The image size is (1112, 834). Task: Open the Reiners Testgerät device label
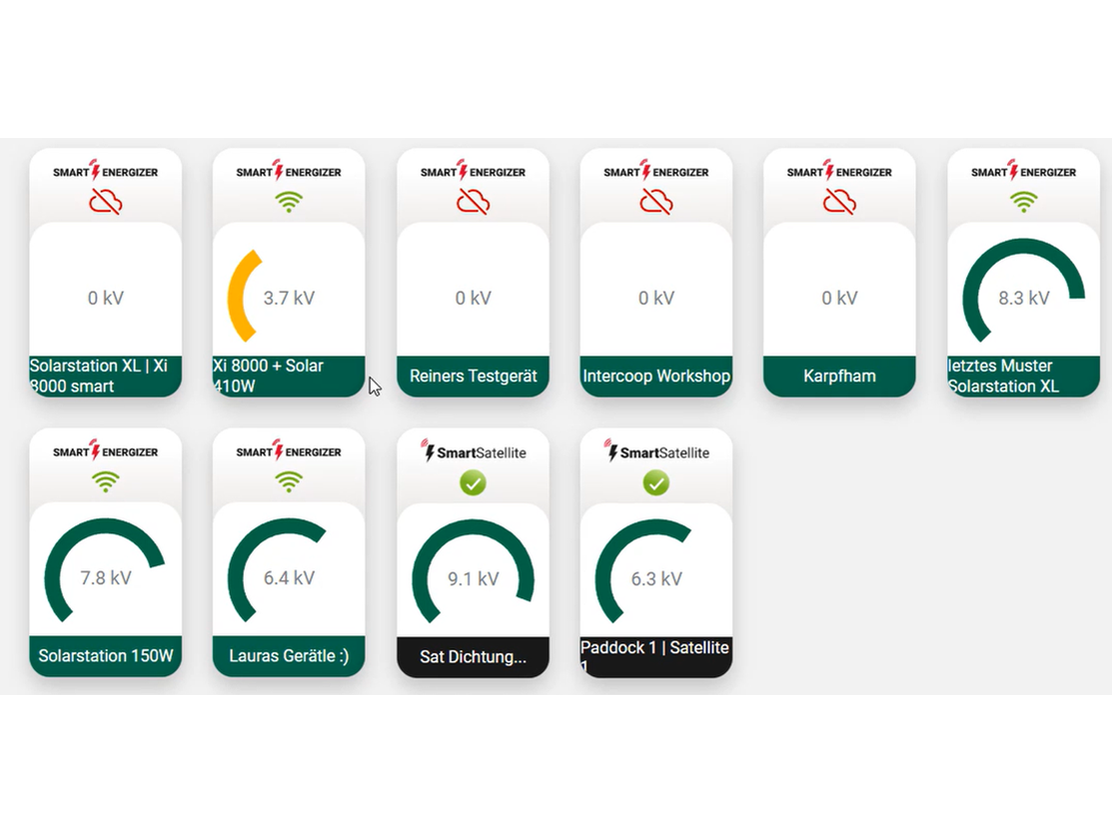(x=473, y=377)
